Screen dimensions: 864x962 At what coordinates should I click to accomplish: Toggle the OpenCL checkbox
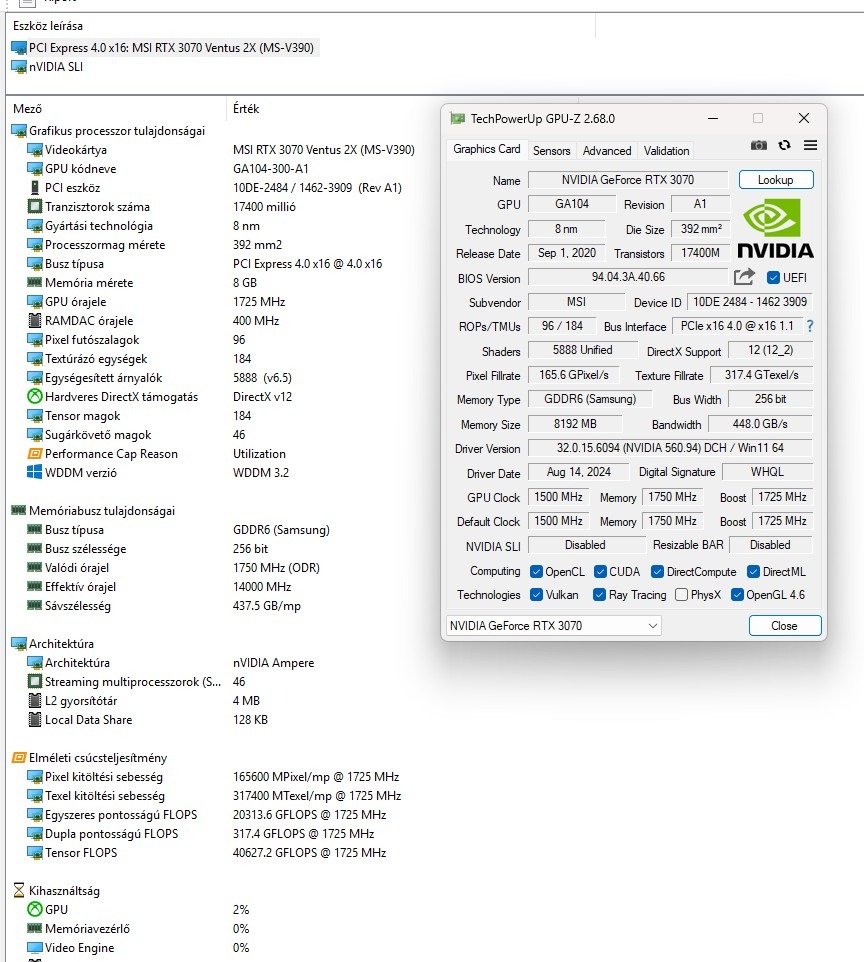coord(536,572)
